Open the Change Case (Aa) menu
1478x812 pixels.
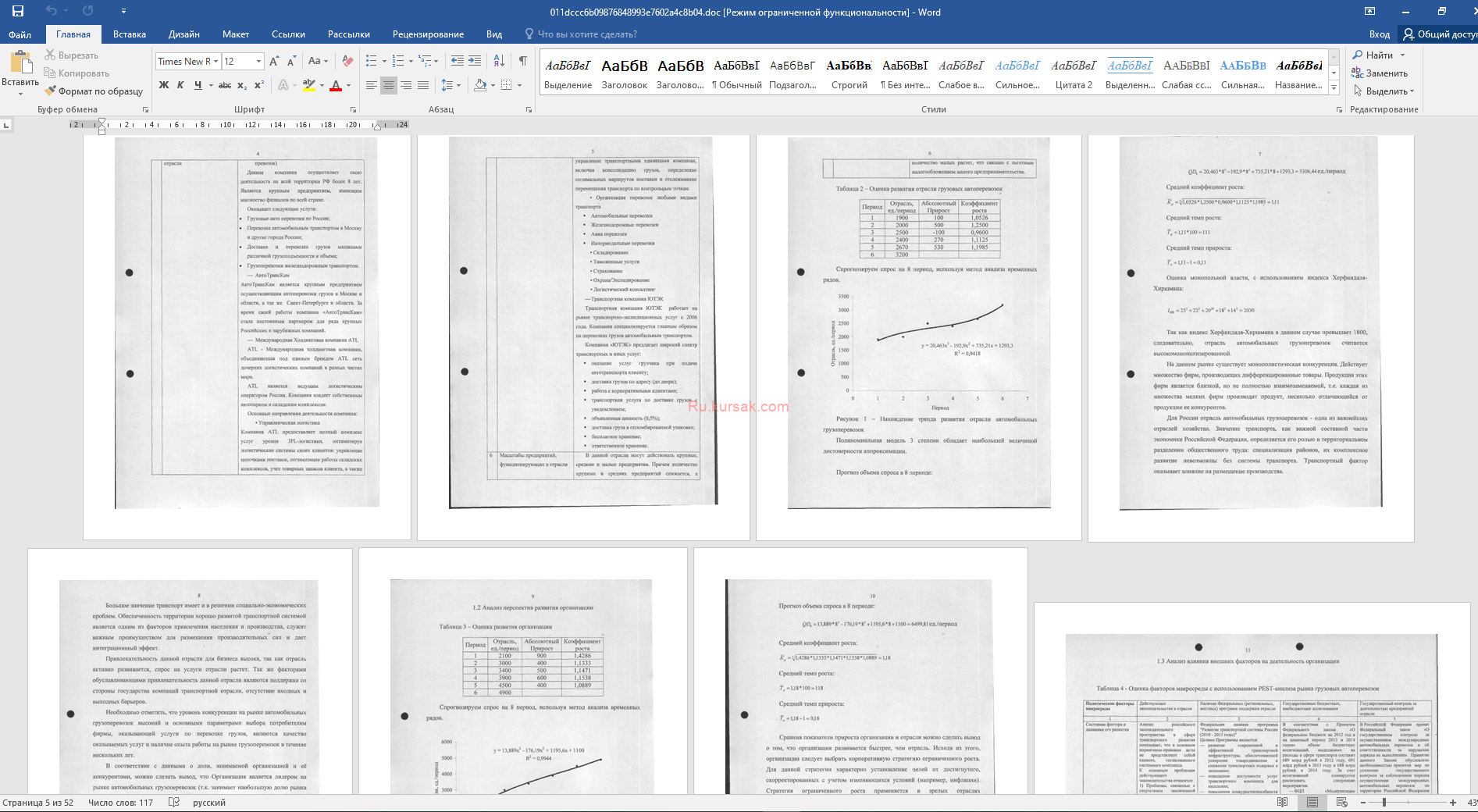click(x=318, y=61)
